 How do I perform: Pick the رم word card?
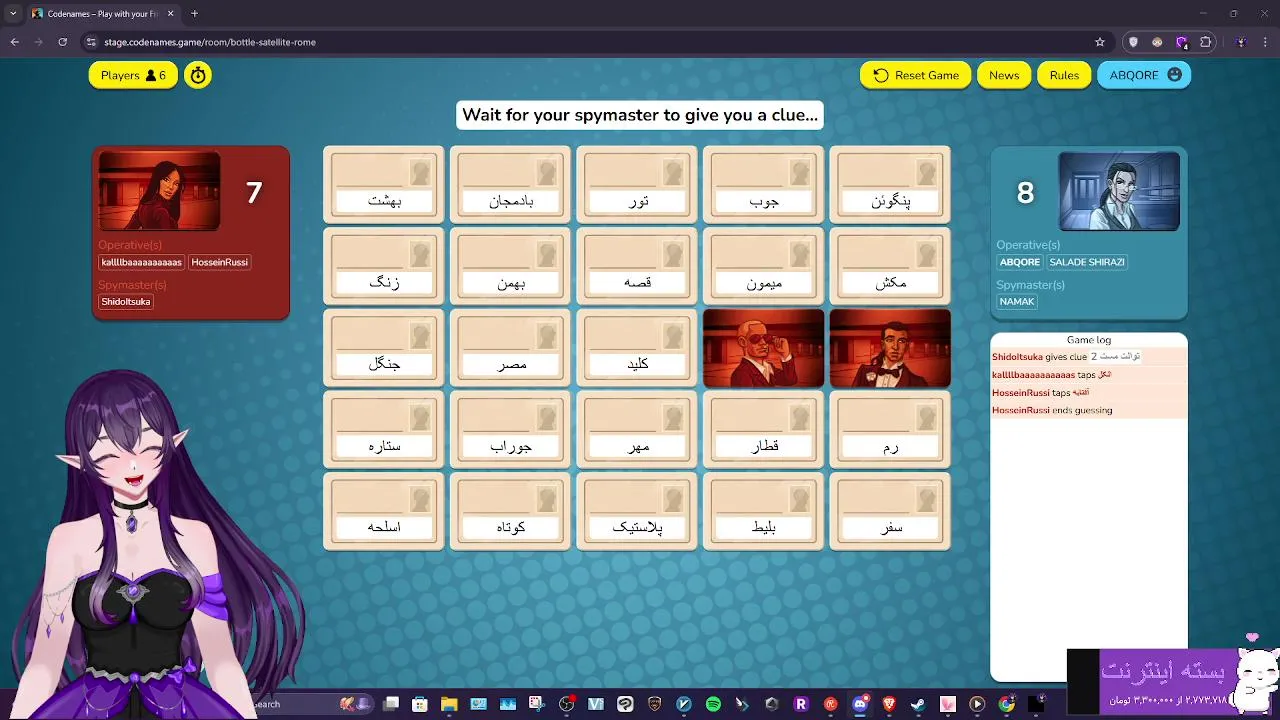click(890, 430)
